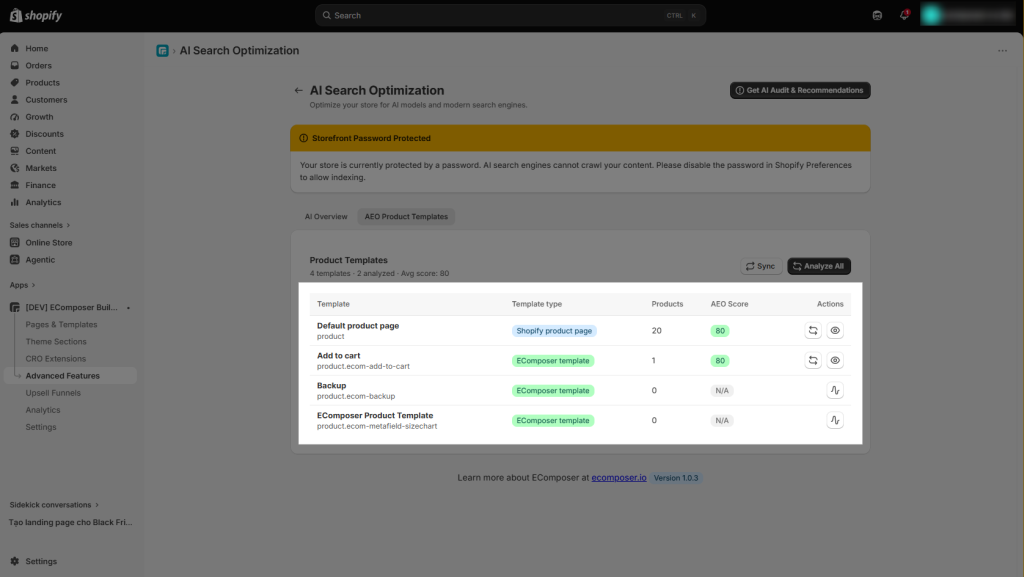
Task: Click the Shopify product page type badge
Action: click(554, 331)
